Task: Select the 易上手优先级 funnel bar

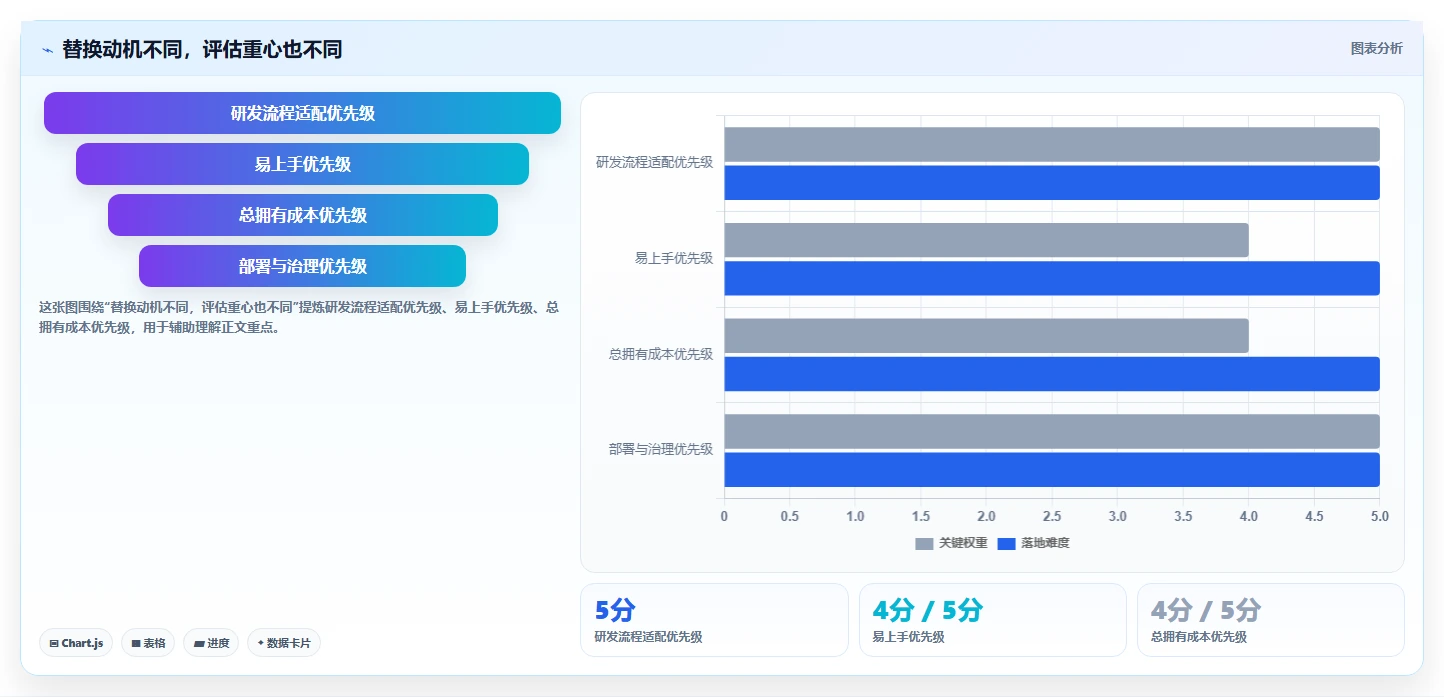Action: tap(302, 164)
